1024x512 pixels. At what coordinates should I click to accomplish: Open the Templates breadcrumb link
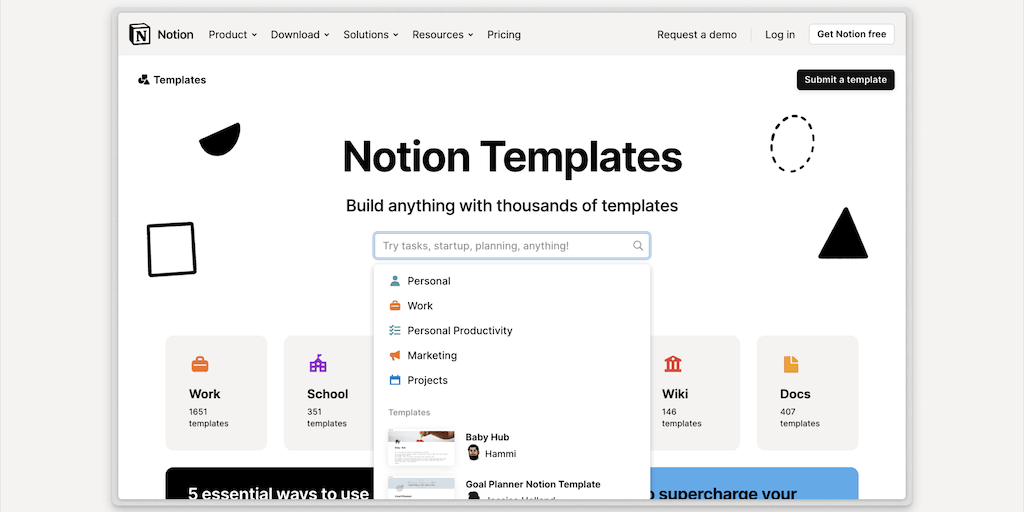click(172, 80)
